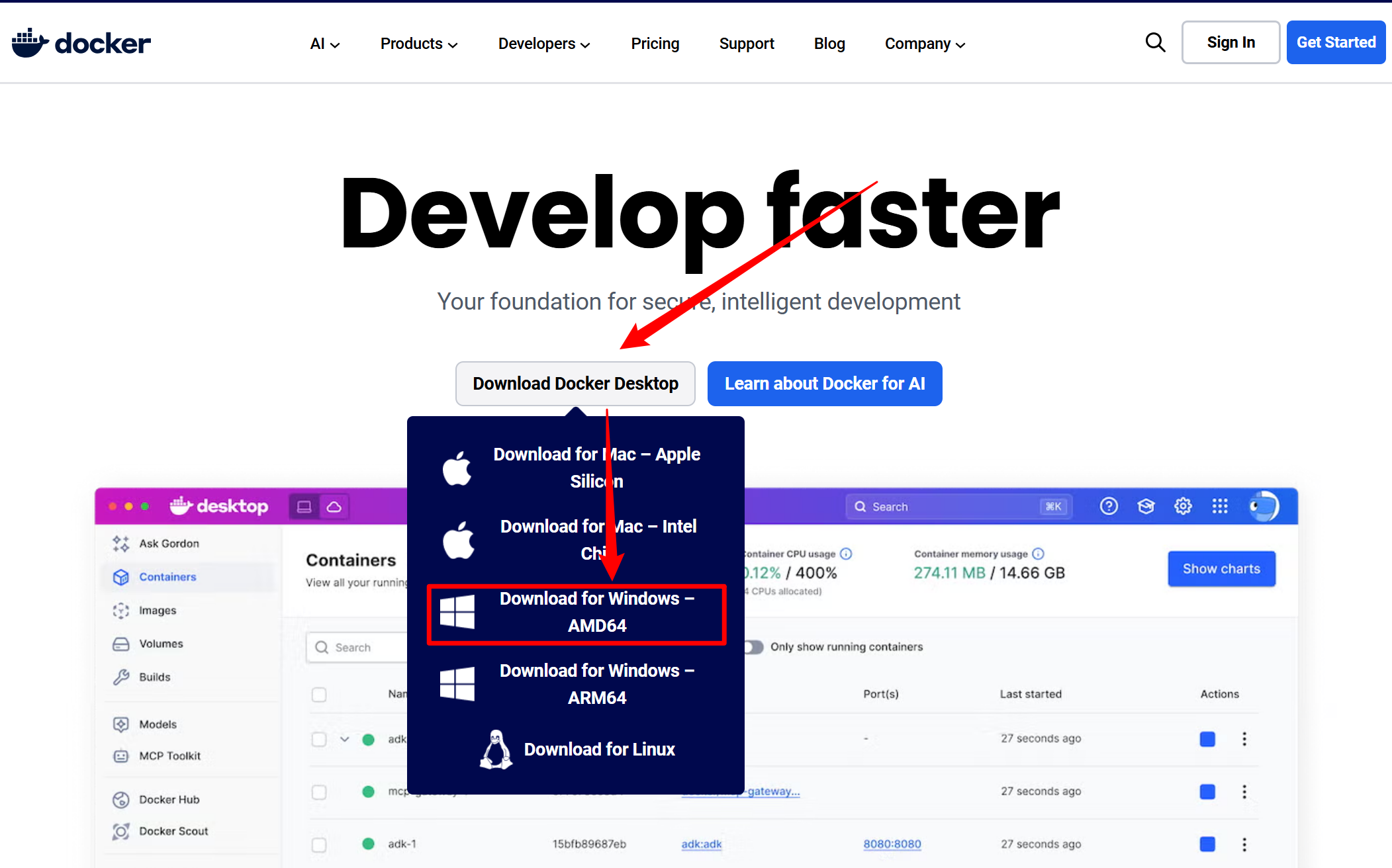
Task: Open the 8080:8080 port link
Action: click(892, 844)
